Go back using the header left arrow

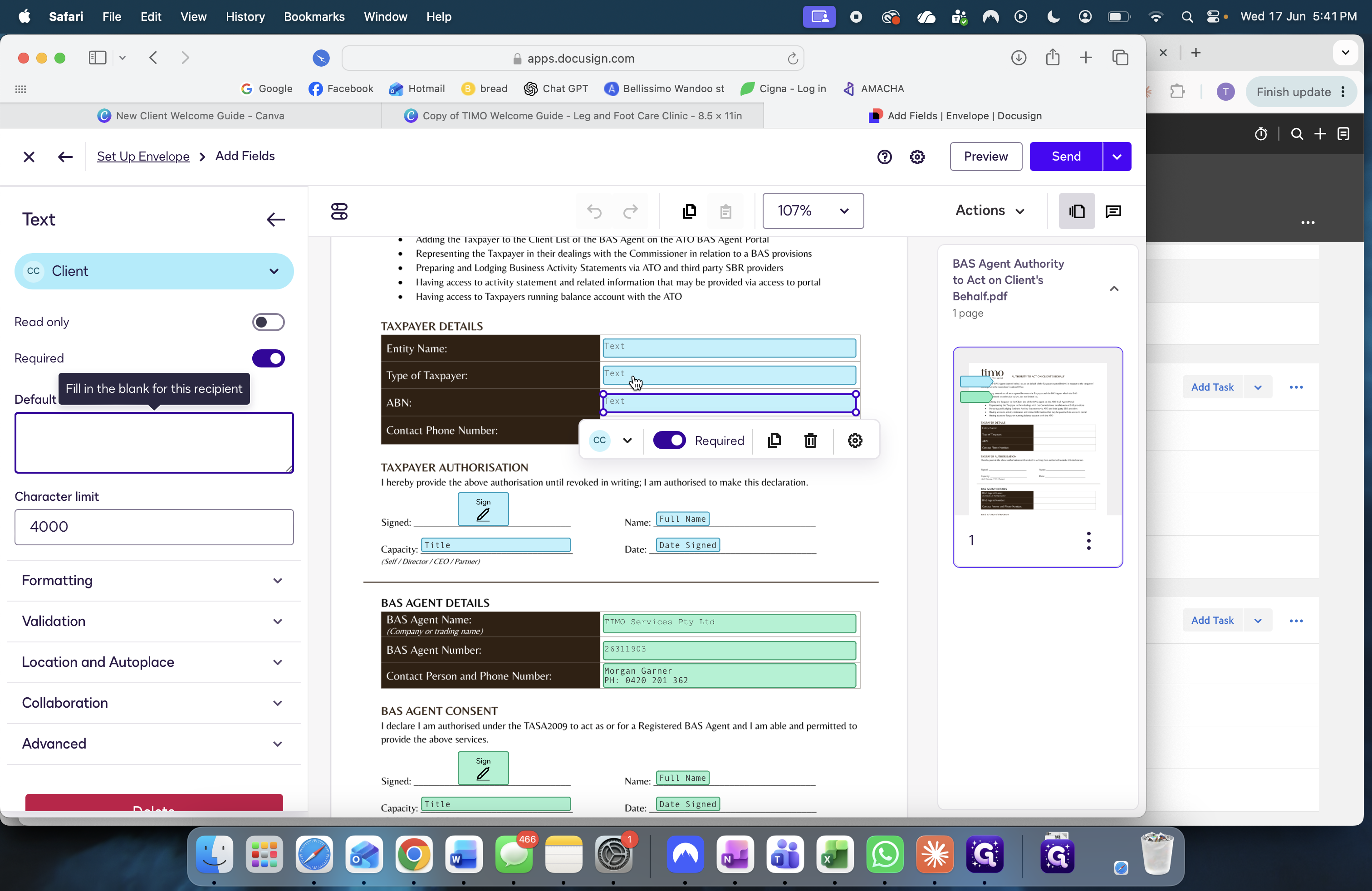click(x=65, y=157)
